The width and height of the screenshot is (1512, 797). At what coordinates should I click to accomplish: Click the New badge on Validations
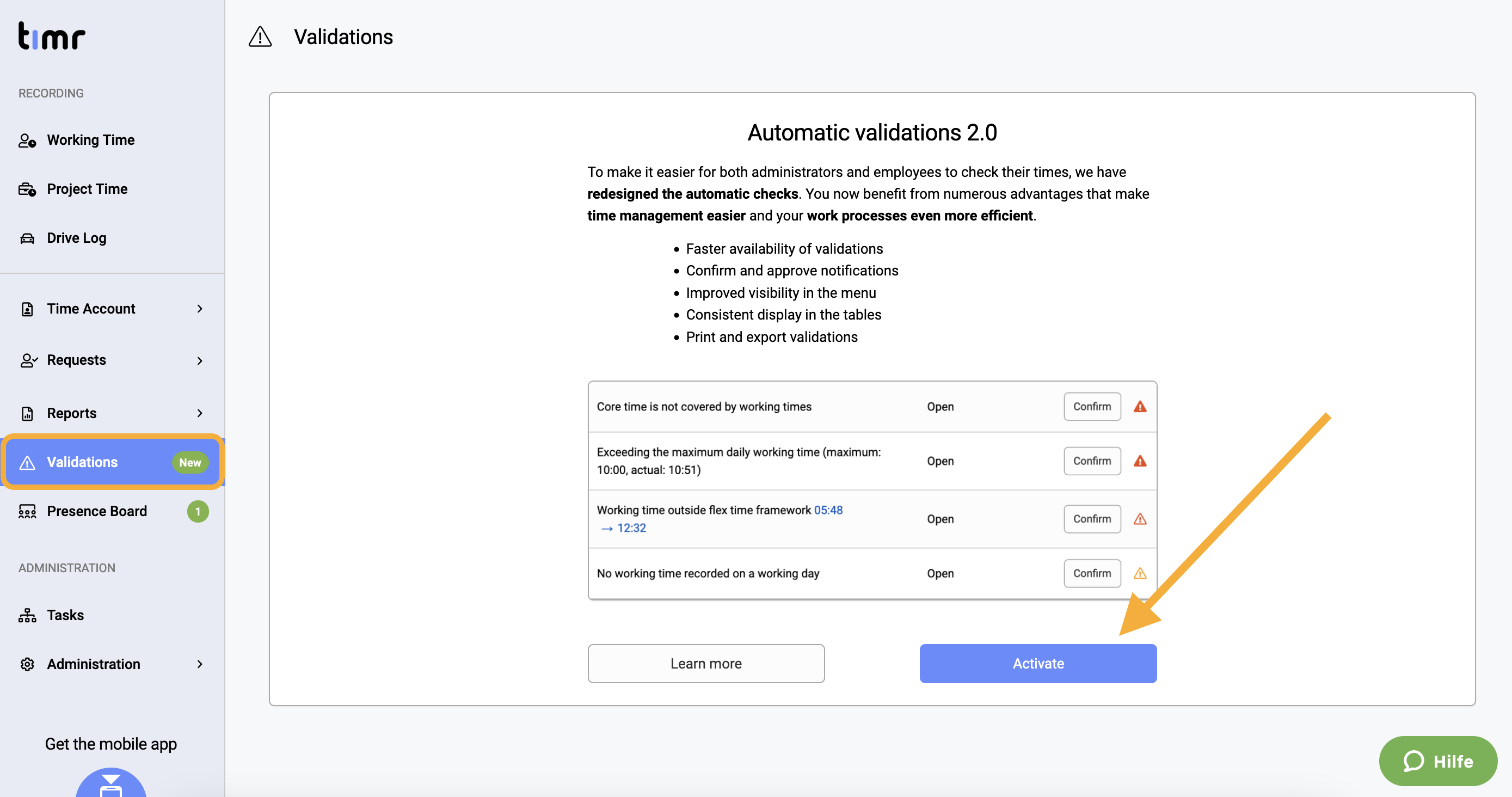190,463
